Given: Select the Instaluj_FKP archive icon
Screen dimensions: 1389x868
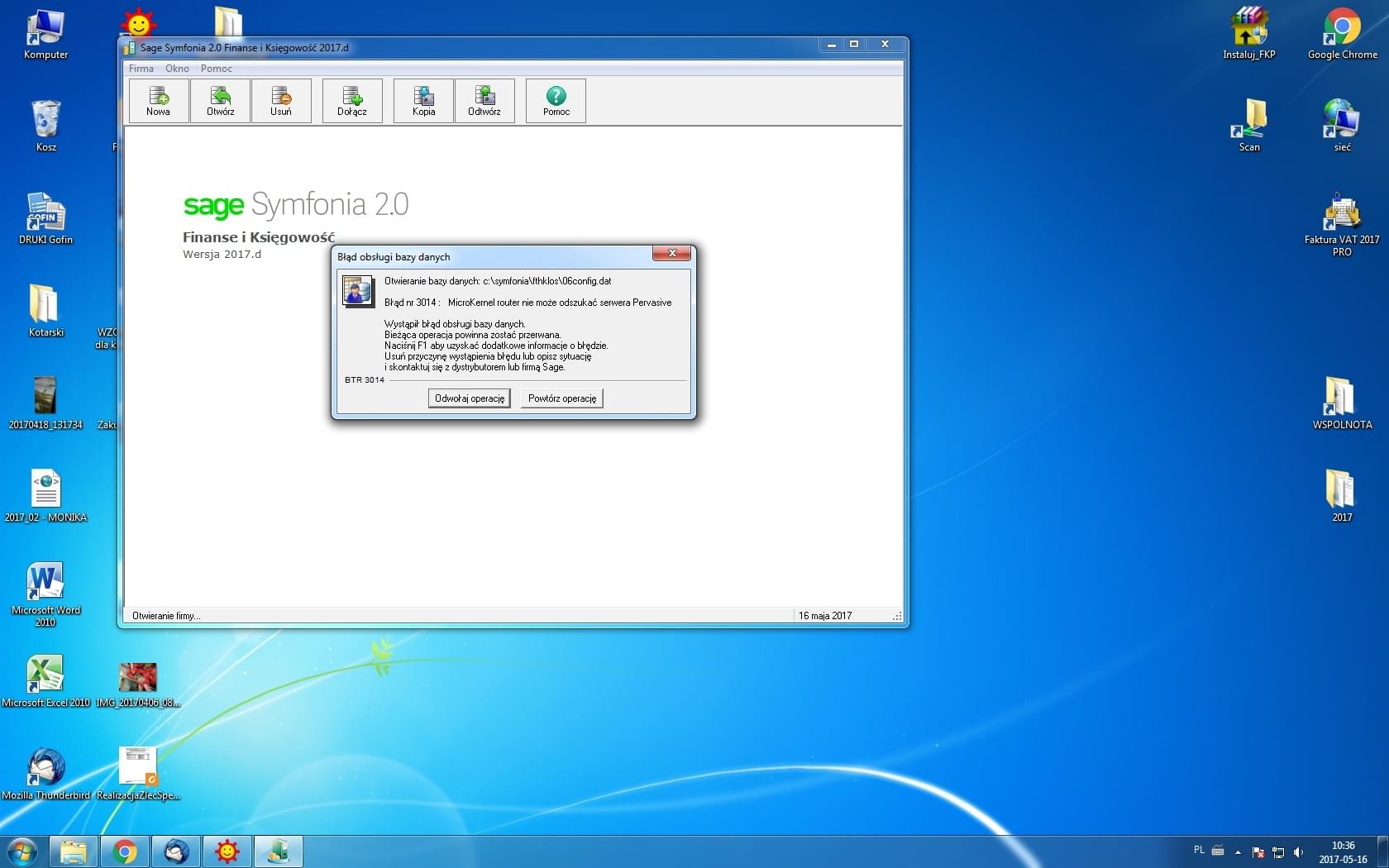Looking at the screenshot, I should (x=1249, y=35).
